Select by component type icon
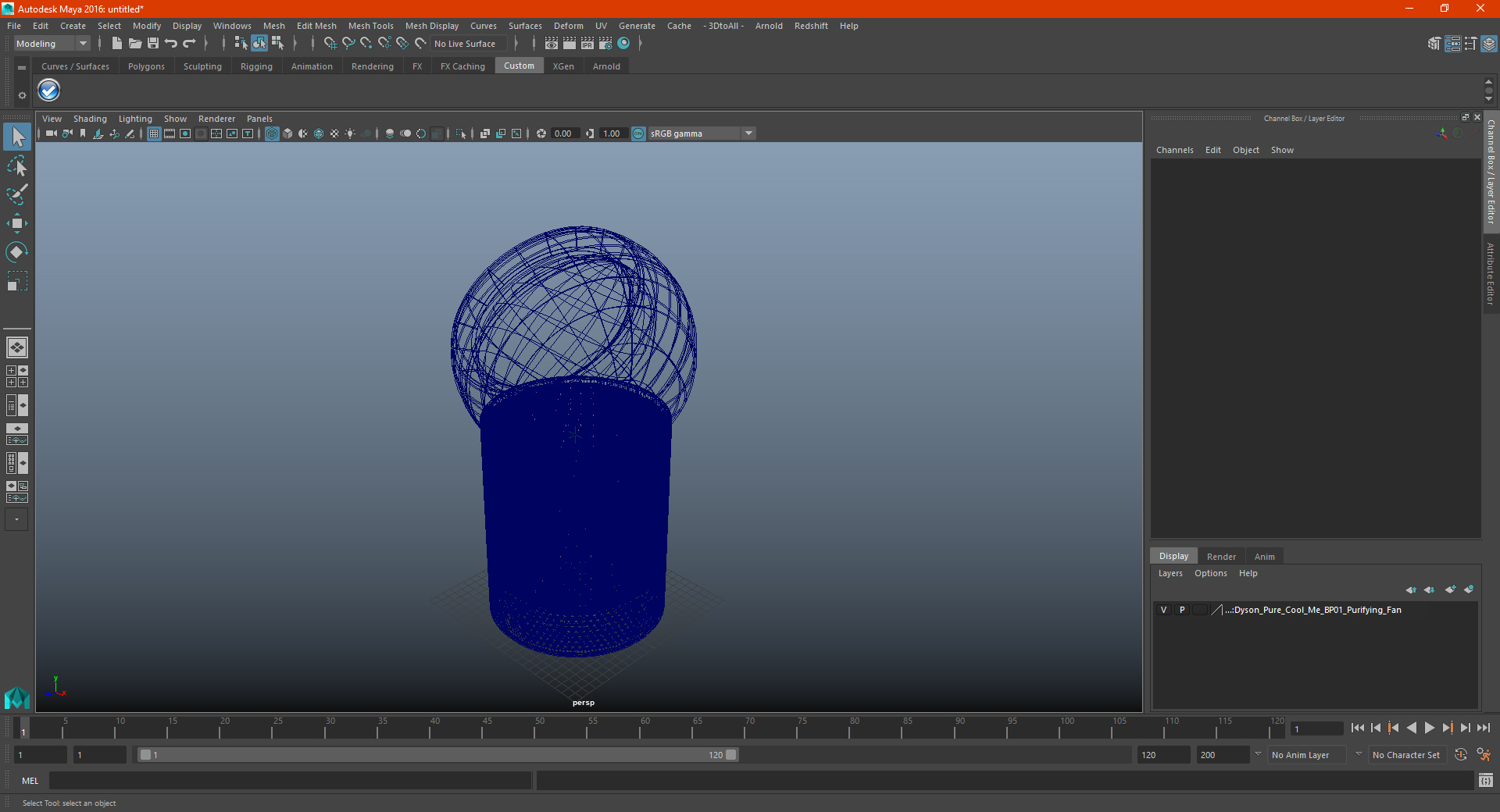 pyautogui.click(x=277, y=44)
